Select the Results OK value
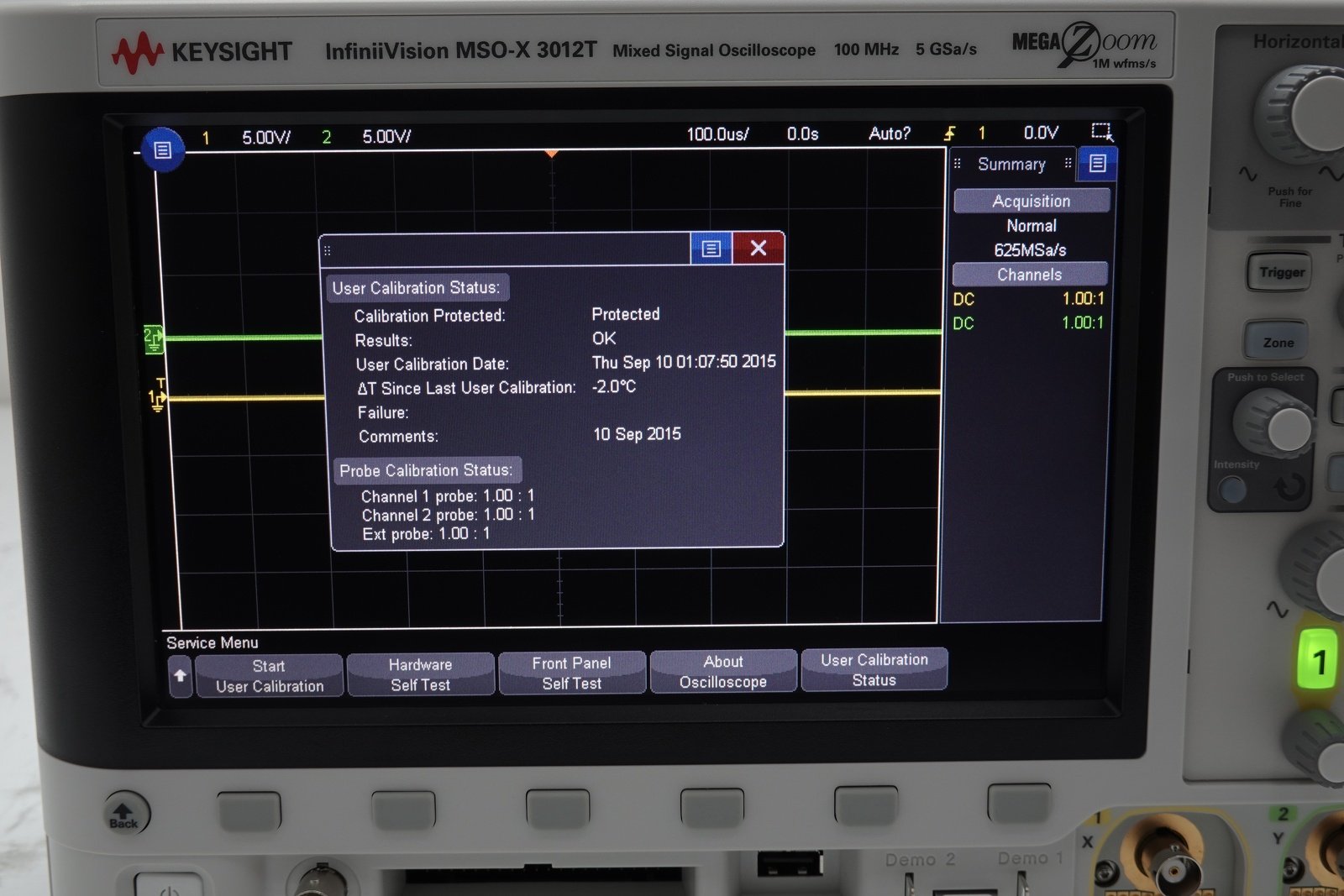Screen dimensions: 1344x896 pos(604,338)
